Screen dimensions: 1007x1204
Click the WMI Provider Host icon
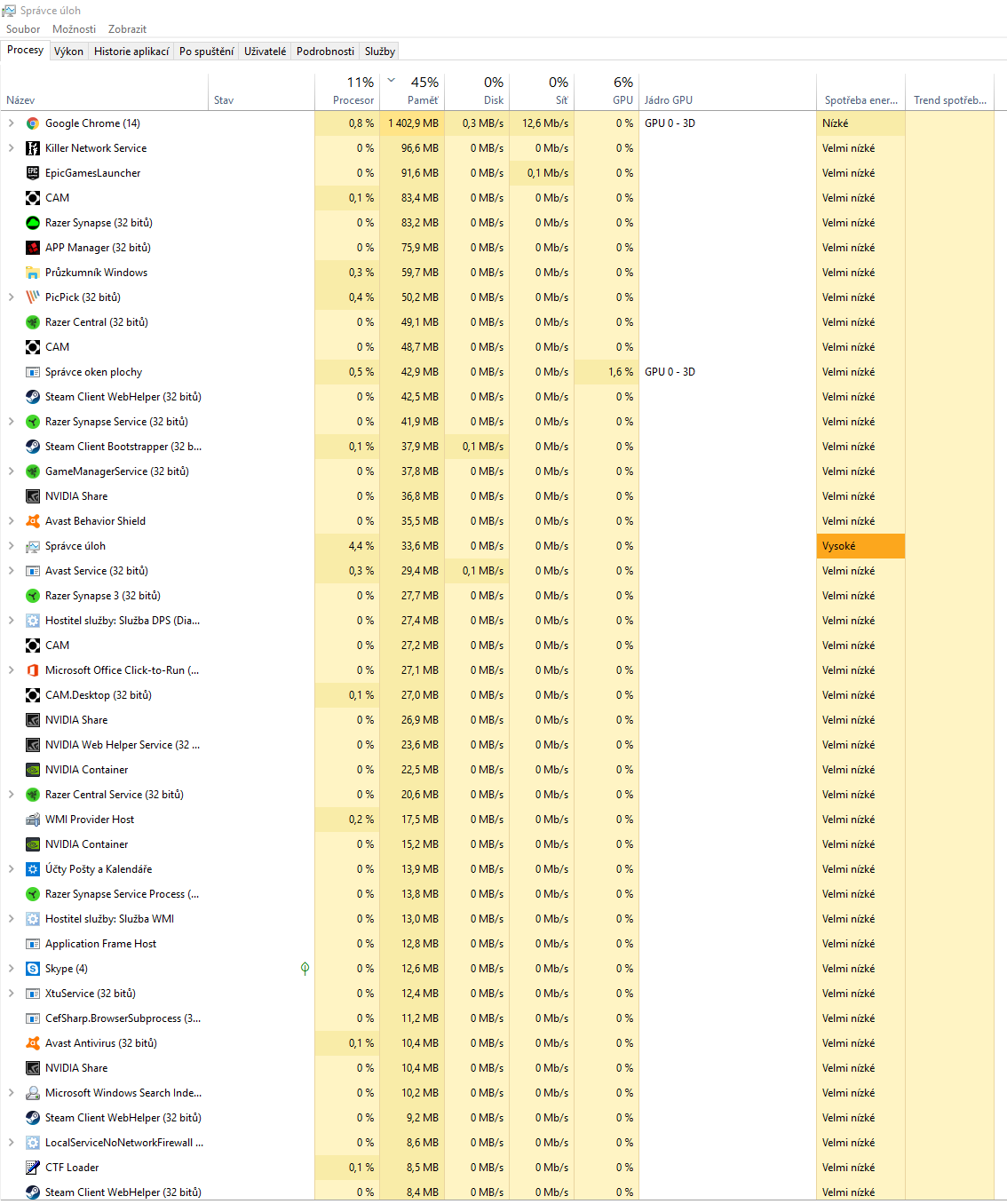coord(33,820)
